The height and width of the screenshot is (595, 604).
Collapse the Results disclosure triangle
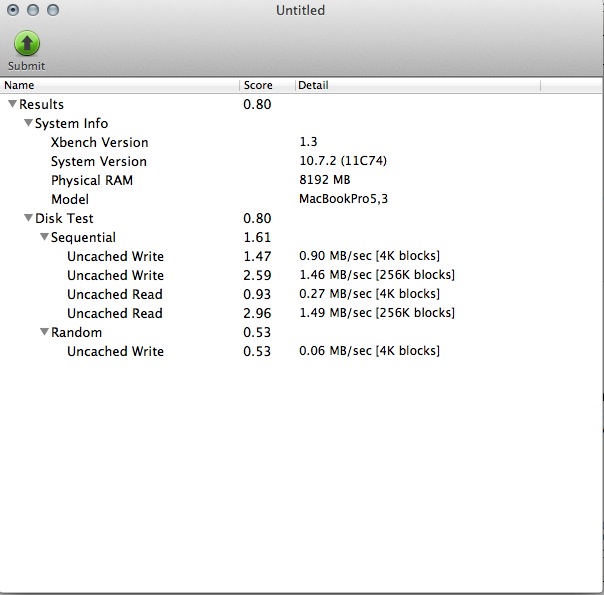pyautogui.click(x=12, y=104)
